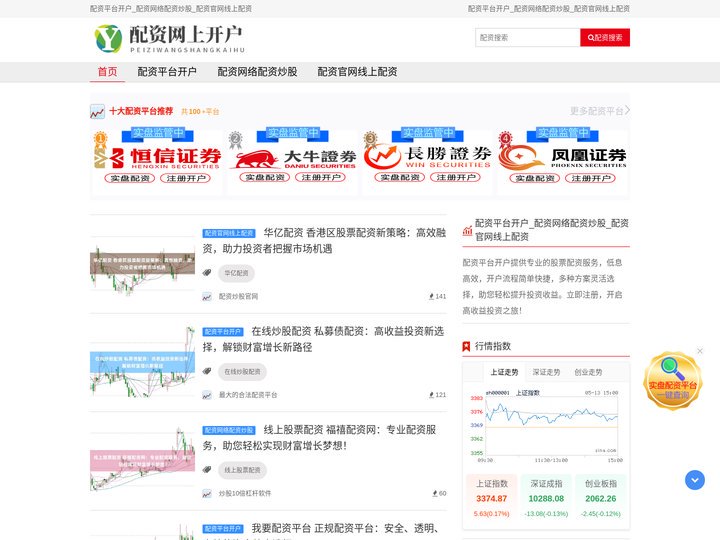
Task: Click the gold 实盘配资平台一键查询 floating badge
Action: pos(673,381)
